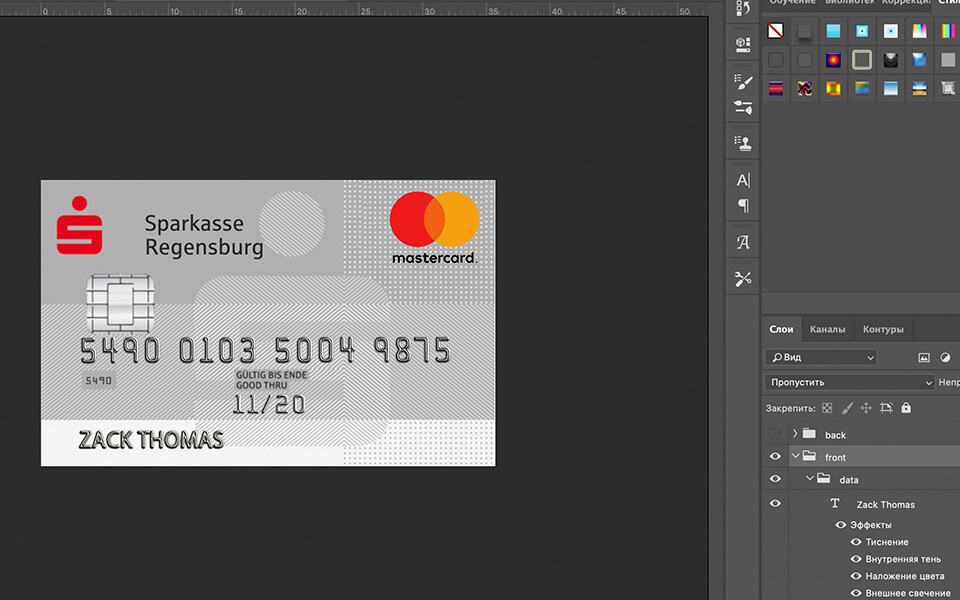
Task: Click the front group folder icon
Action: pyautogui.click(x=809, y=456)
